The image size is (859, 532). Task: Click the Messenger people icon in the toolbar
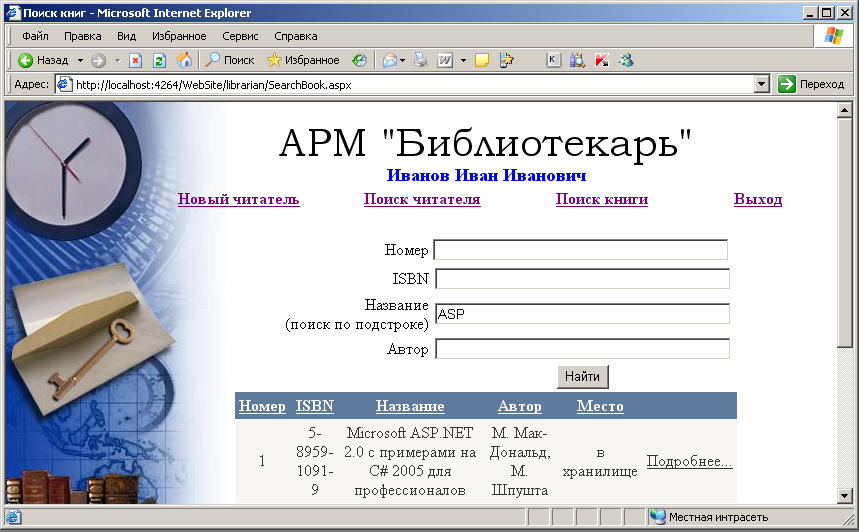(626, 60)
